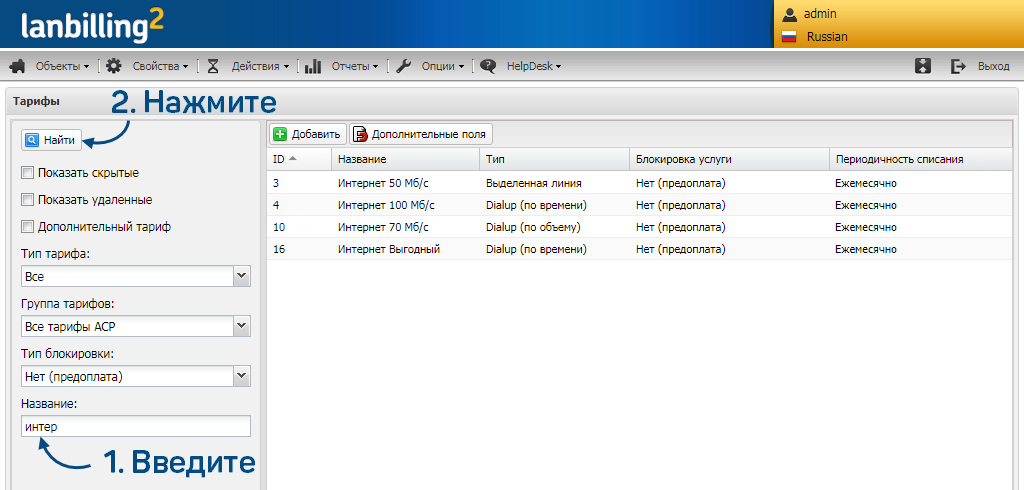Click the green plus icon on Добавить
Image resolution: width=1024 pixels, height=490 pixels.
280,135
